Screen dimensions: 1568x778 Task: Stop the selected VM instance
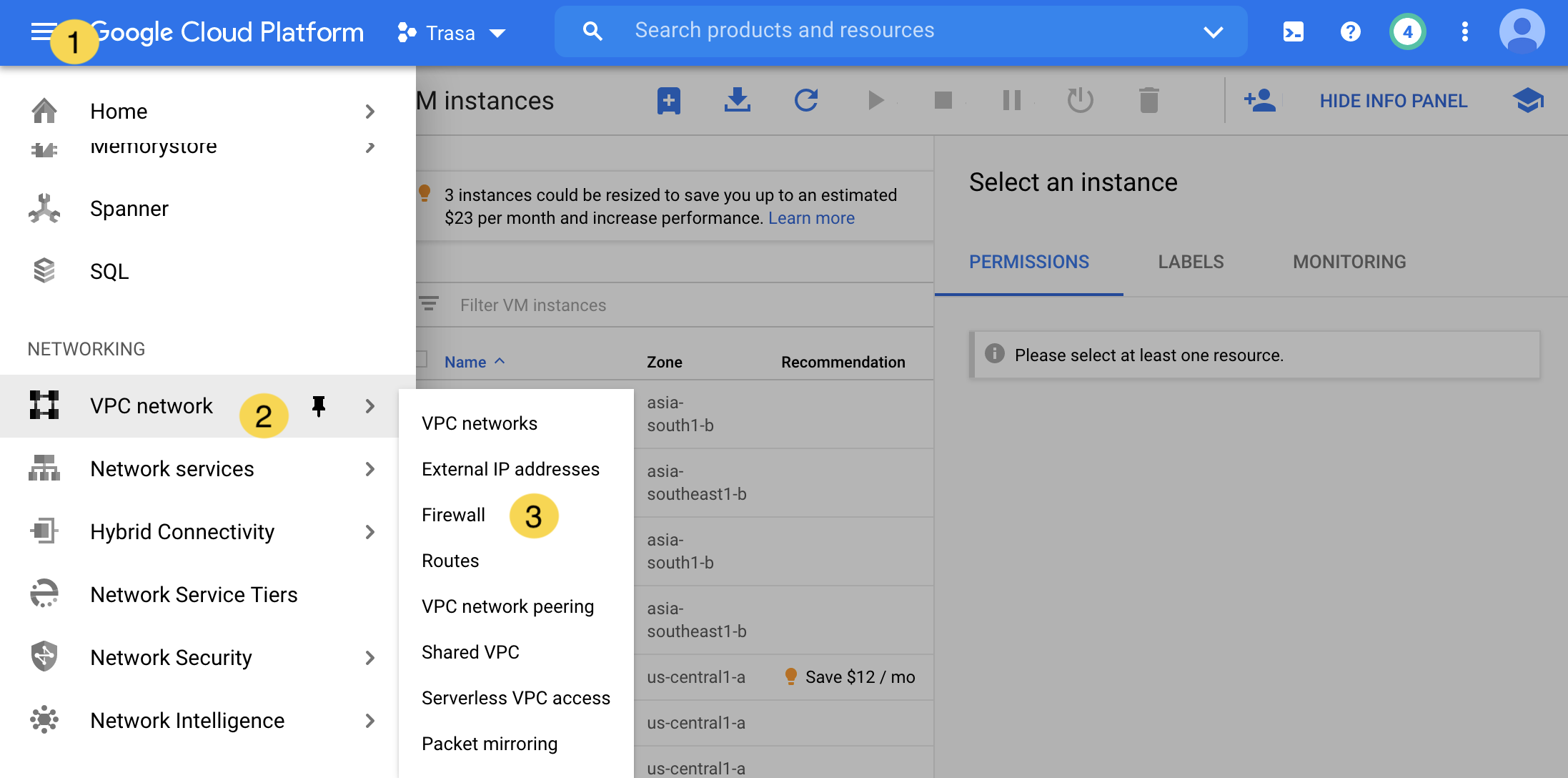[943, 100]
